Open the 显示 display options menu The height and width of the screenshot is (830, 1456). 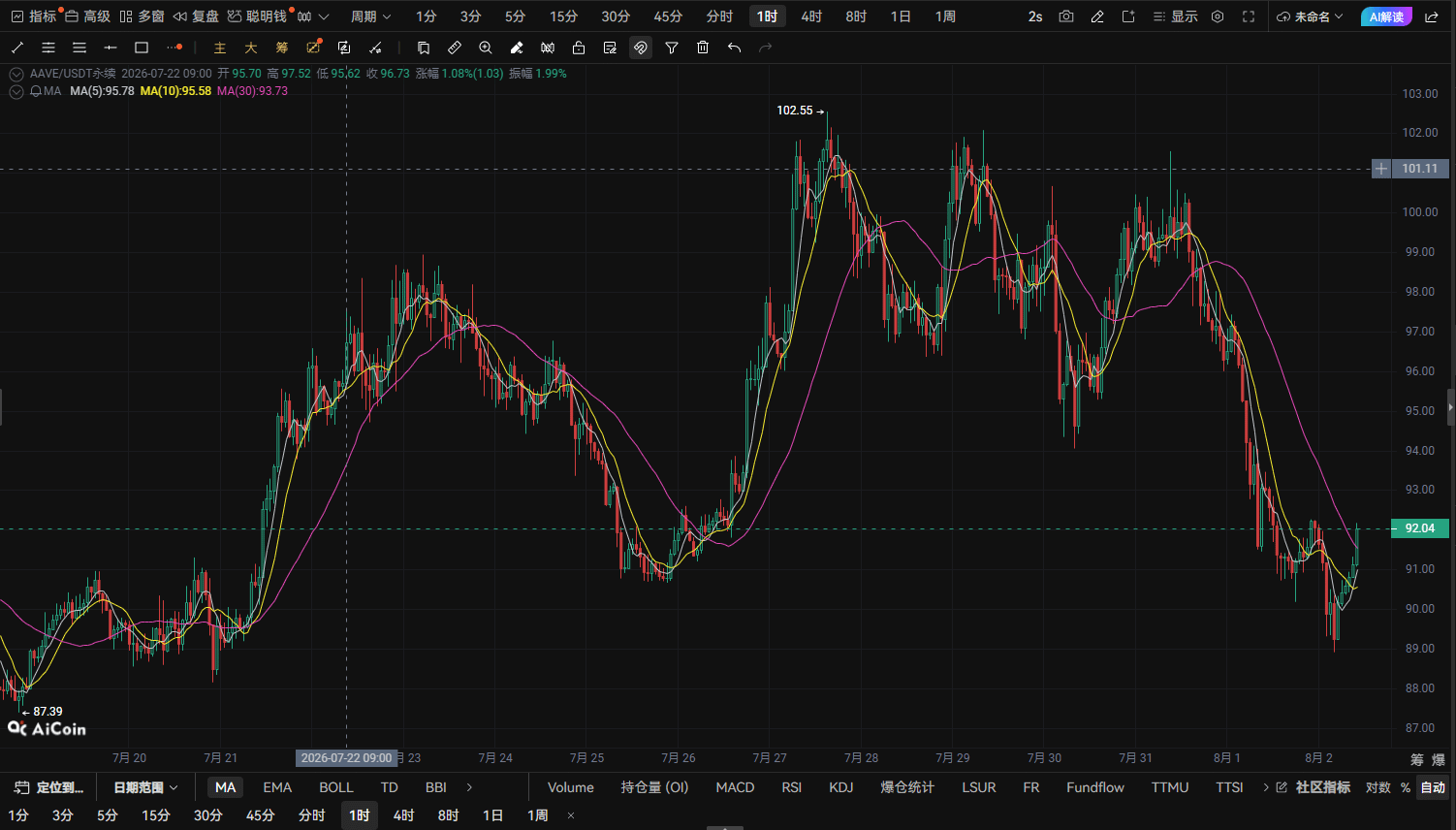pos(1176,16)
